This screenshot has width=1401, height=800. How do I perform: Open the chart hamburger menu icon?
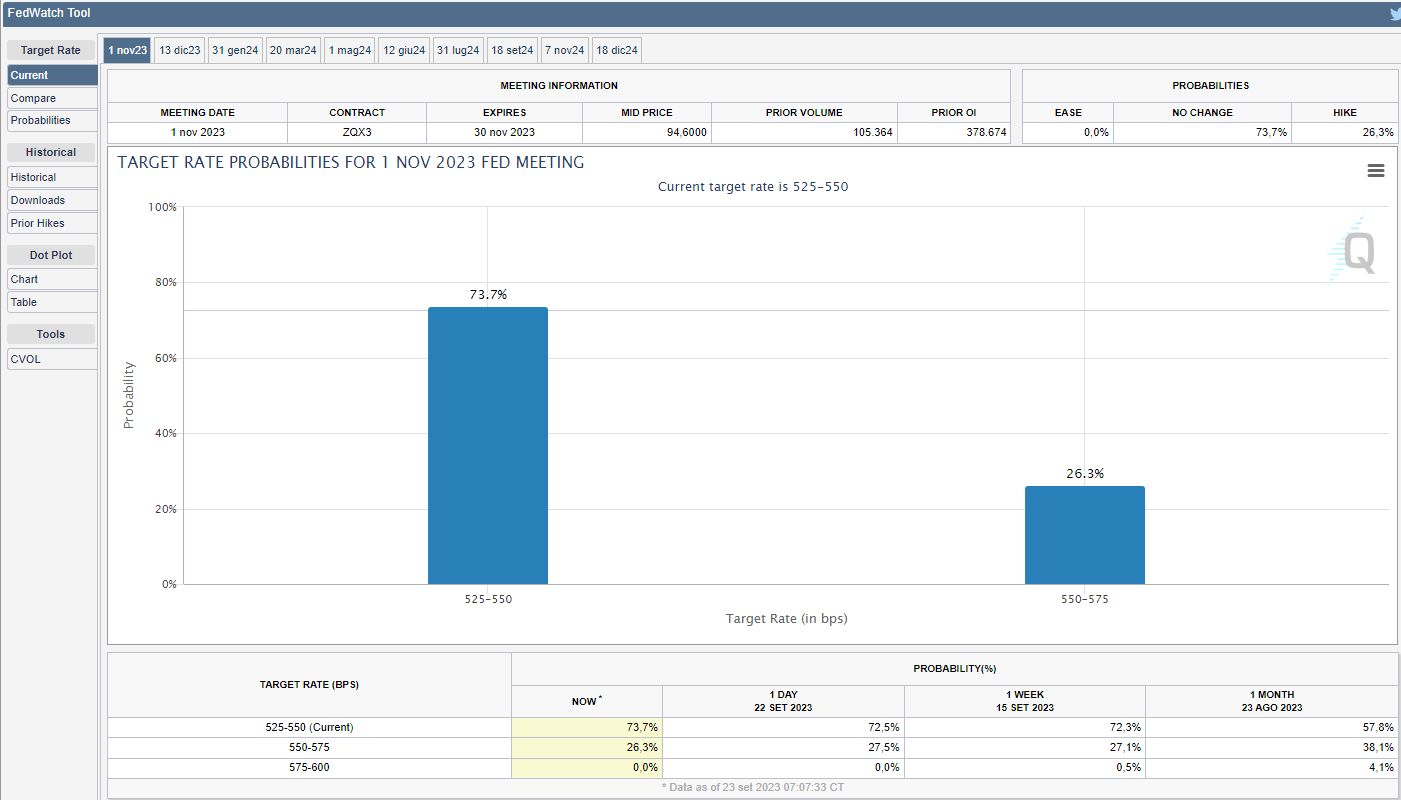pos(1375,171)
